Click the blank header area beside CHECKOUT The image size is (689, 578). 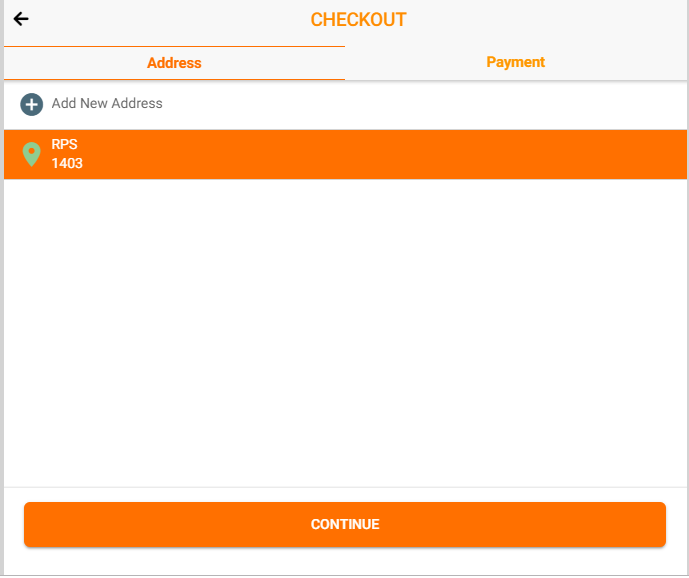click(545, 20)
